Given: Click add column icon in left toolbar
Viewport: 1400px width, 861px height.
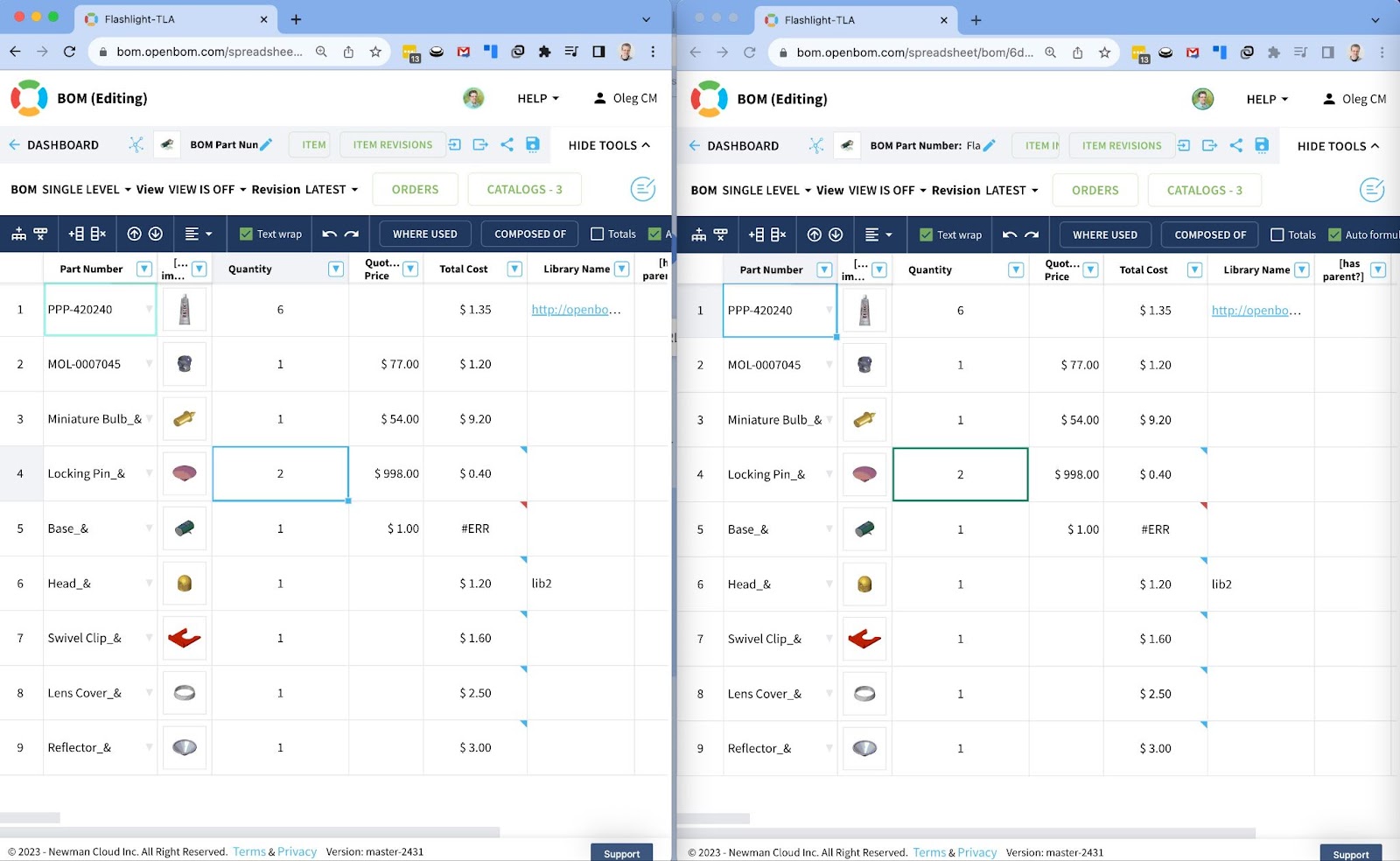Looking at the screenshot, I should pyautogui.click(x=76, y=234).
